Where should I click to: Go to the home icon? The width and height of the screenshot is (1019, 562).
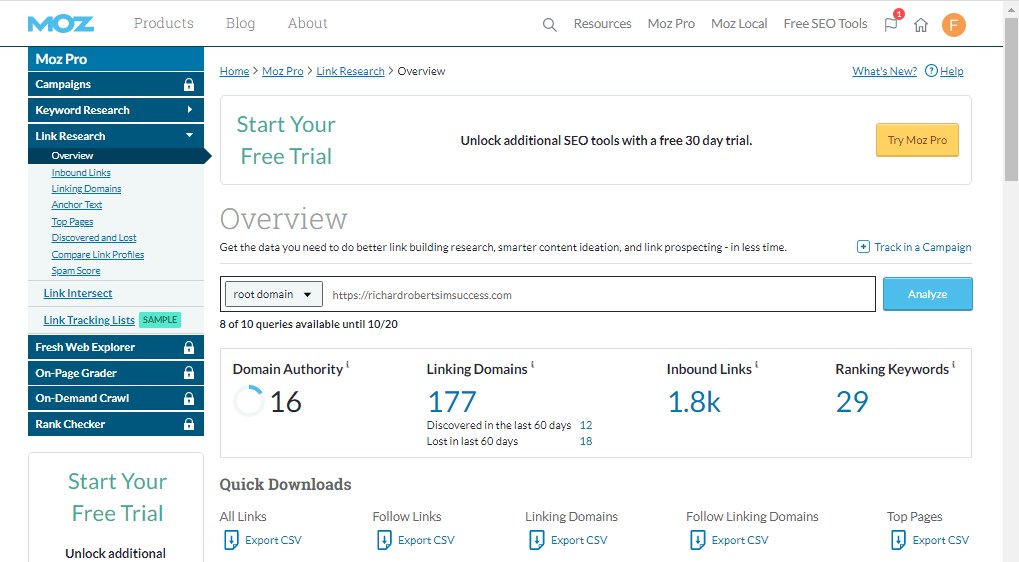tap(921, 24)
